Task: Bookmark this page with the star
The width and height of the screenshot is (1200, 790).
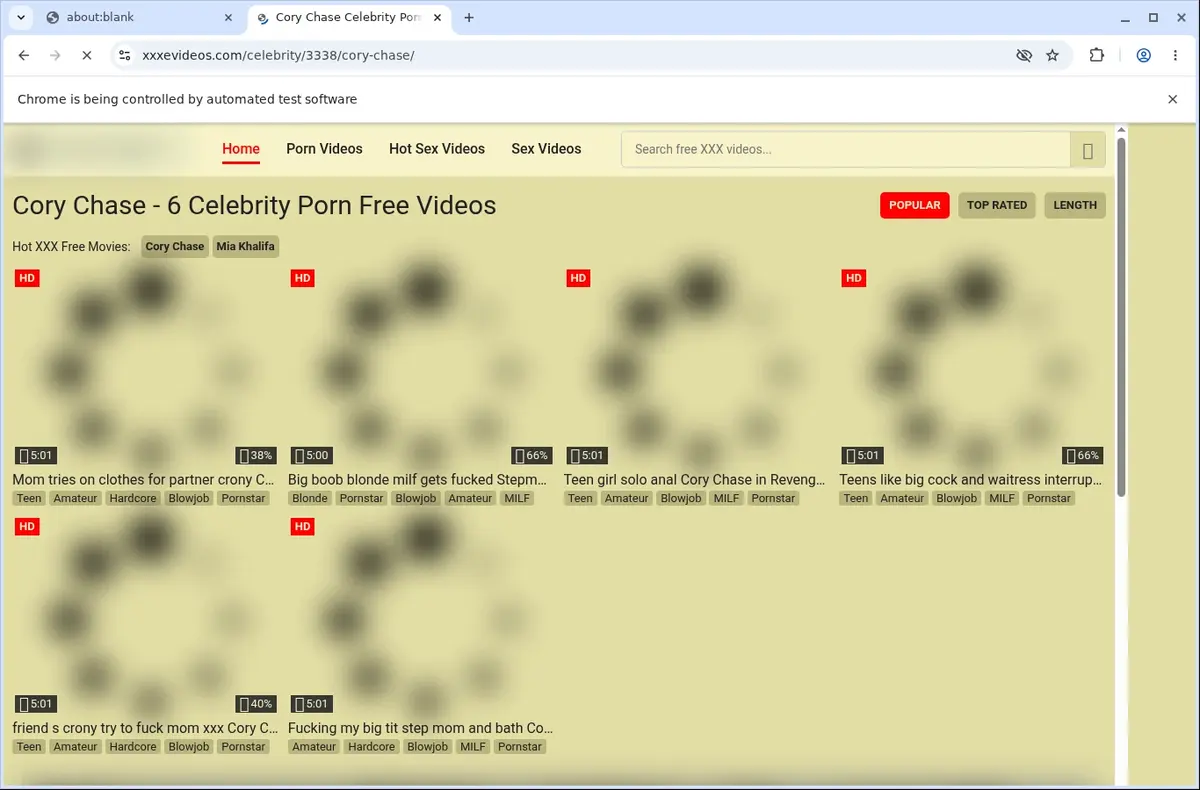Action: point(1052,56)
